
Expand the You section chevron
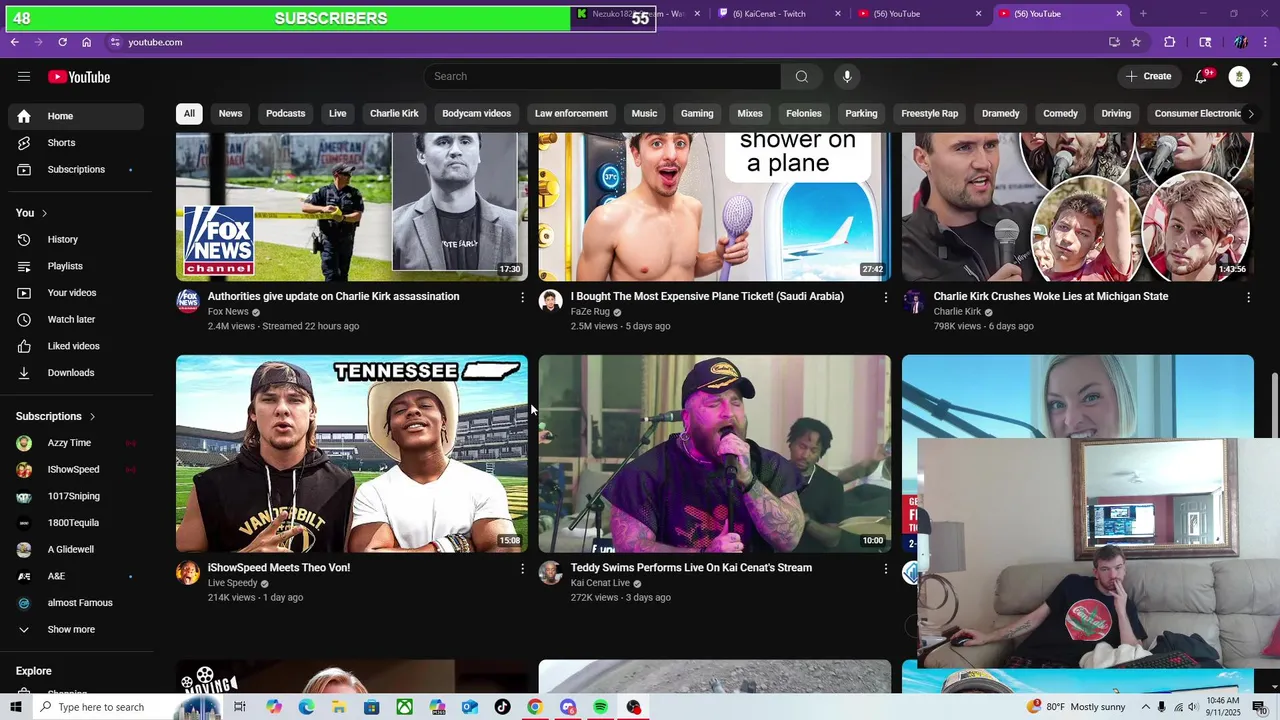(x=44, y=213)
